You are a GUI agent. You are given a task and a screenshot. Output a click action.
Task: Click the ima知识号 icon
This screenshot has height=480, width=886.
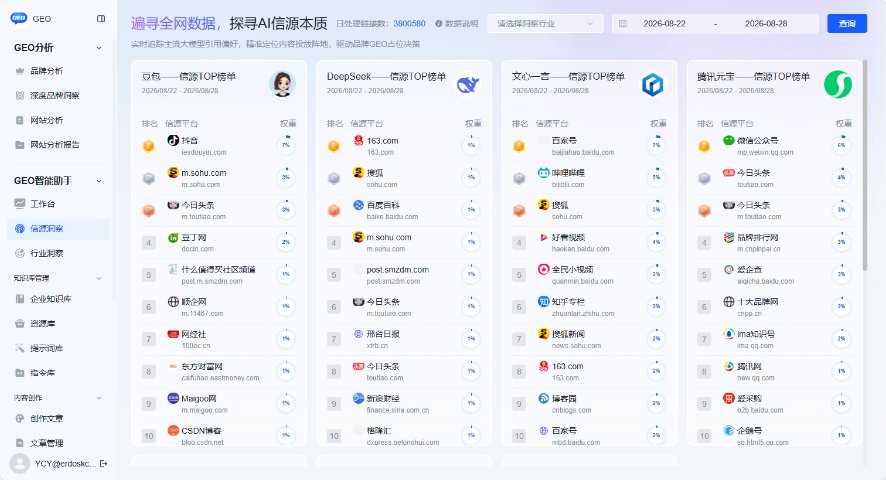tap(729, 334)
